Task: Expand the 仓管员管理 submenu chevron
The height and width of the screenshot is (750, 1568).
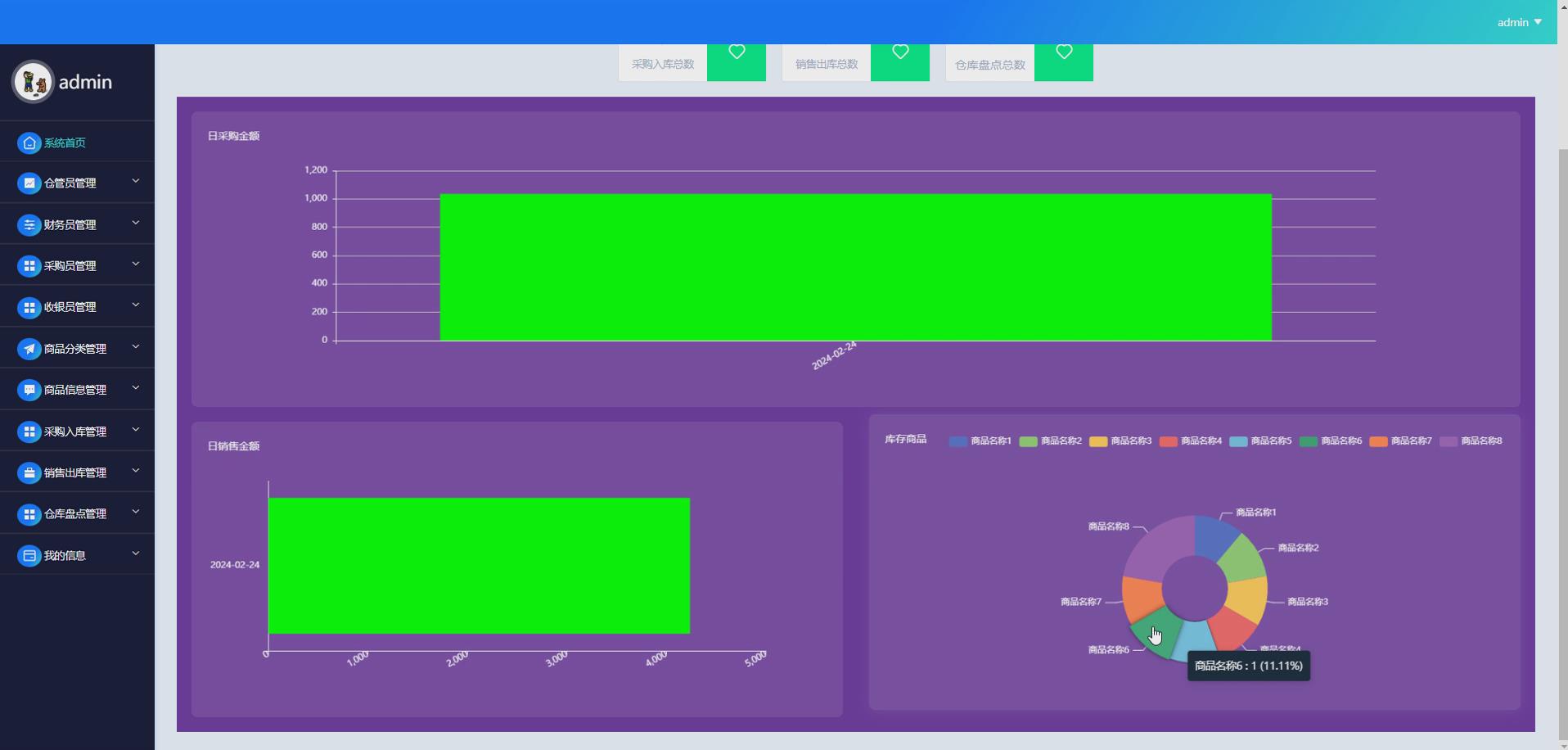Action: pyautogui.click(x=136, y=181)
